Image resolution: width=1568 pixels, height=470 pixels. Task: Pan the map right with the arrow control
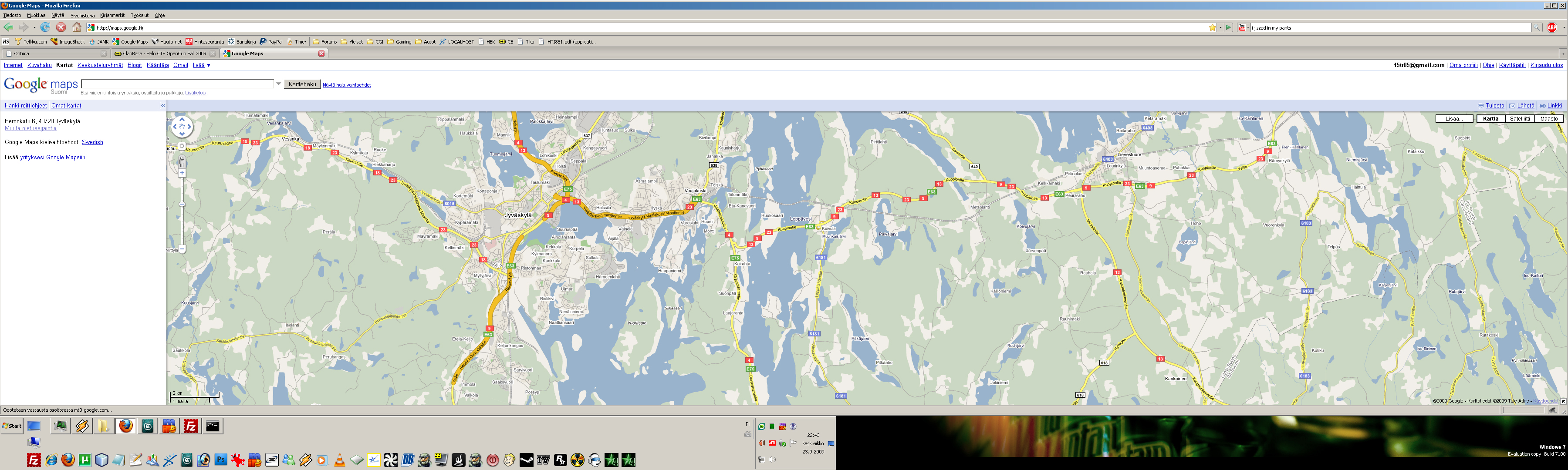189,127
